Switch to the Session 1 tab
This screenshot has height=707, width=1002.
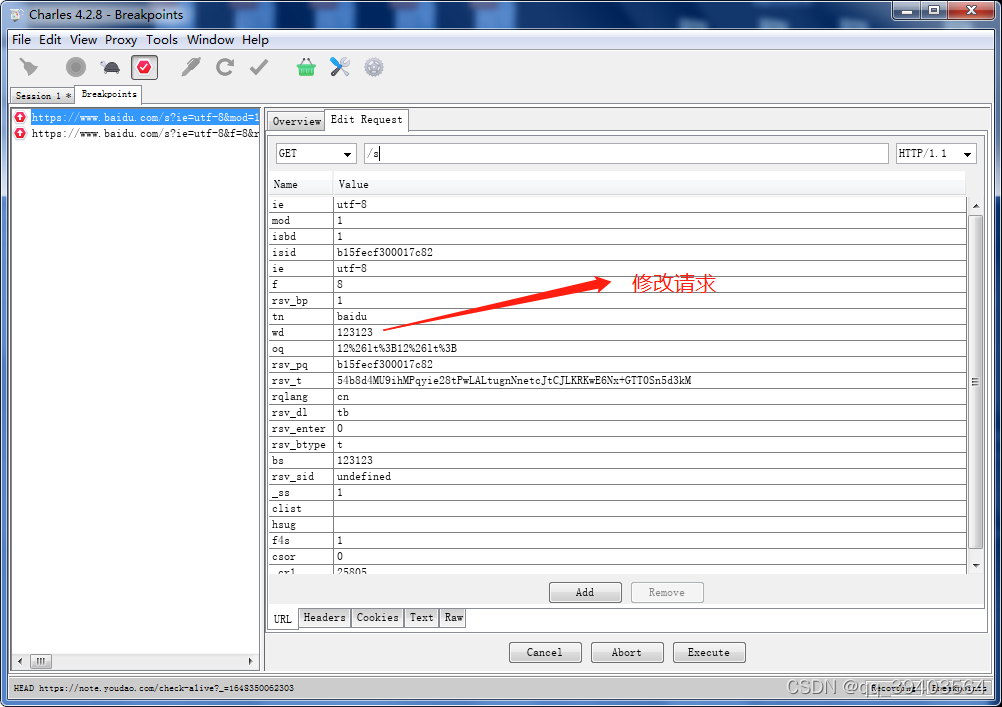43,95
